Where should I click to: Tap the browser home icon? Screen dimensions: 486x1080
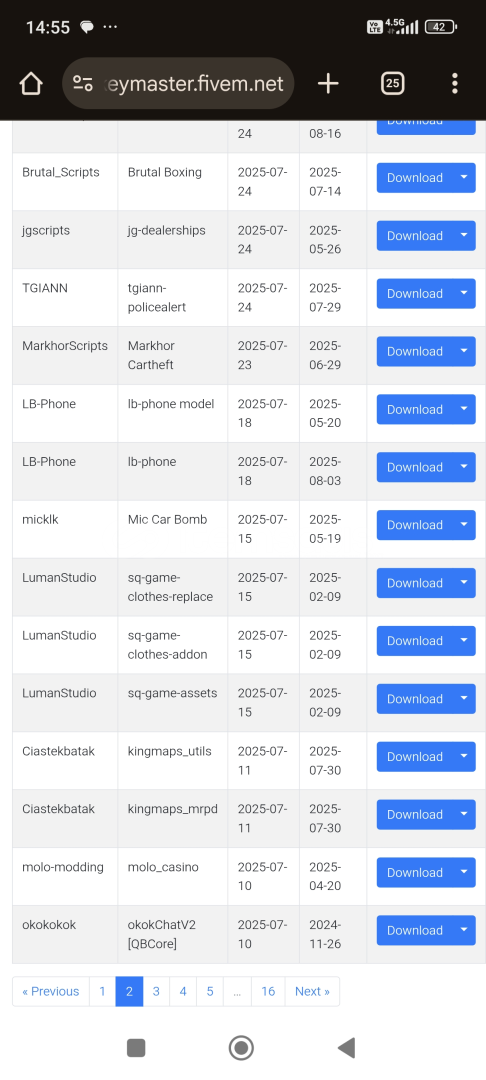coord(31,83)
